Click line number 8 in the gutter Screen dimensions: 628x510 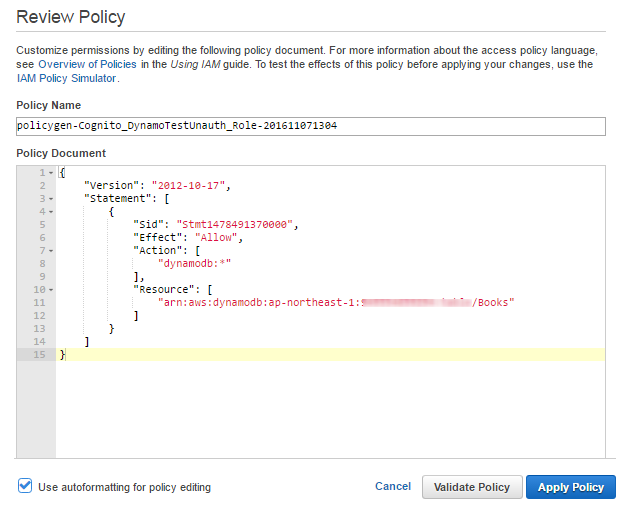click(x=42, y=264)
